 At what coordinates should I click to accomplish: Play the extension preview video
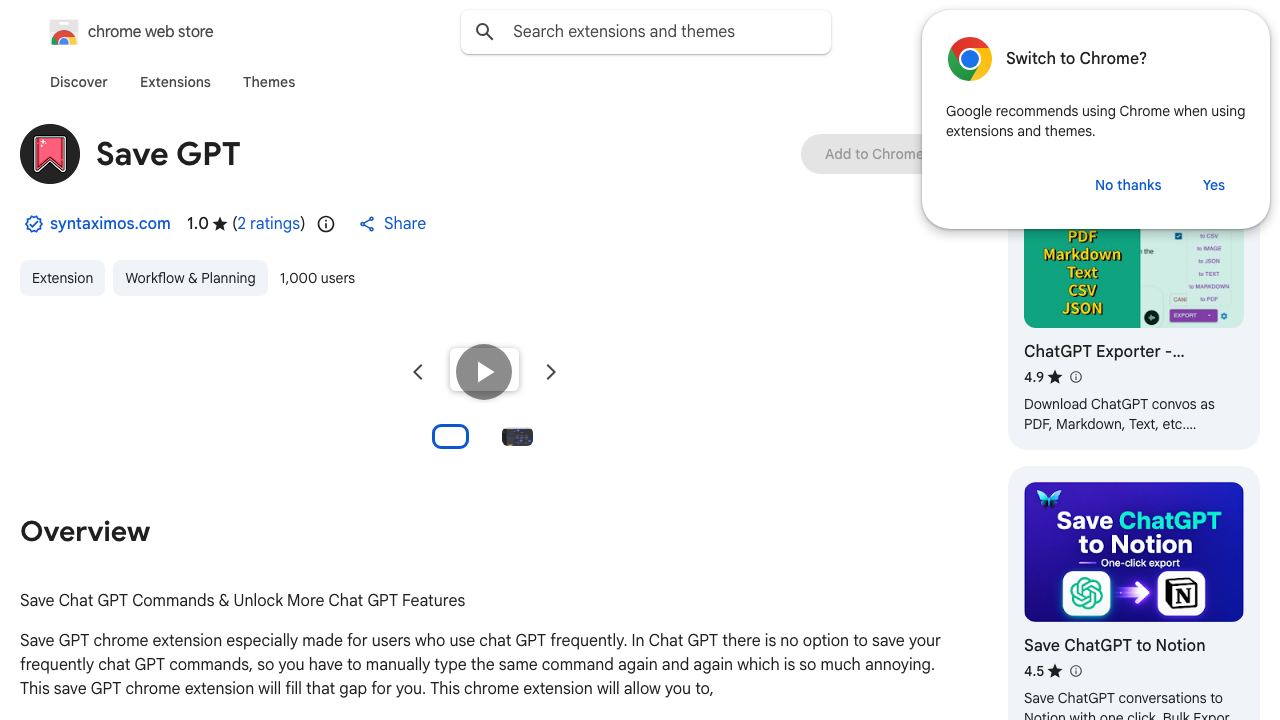(484, 372)
